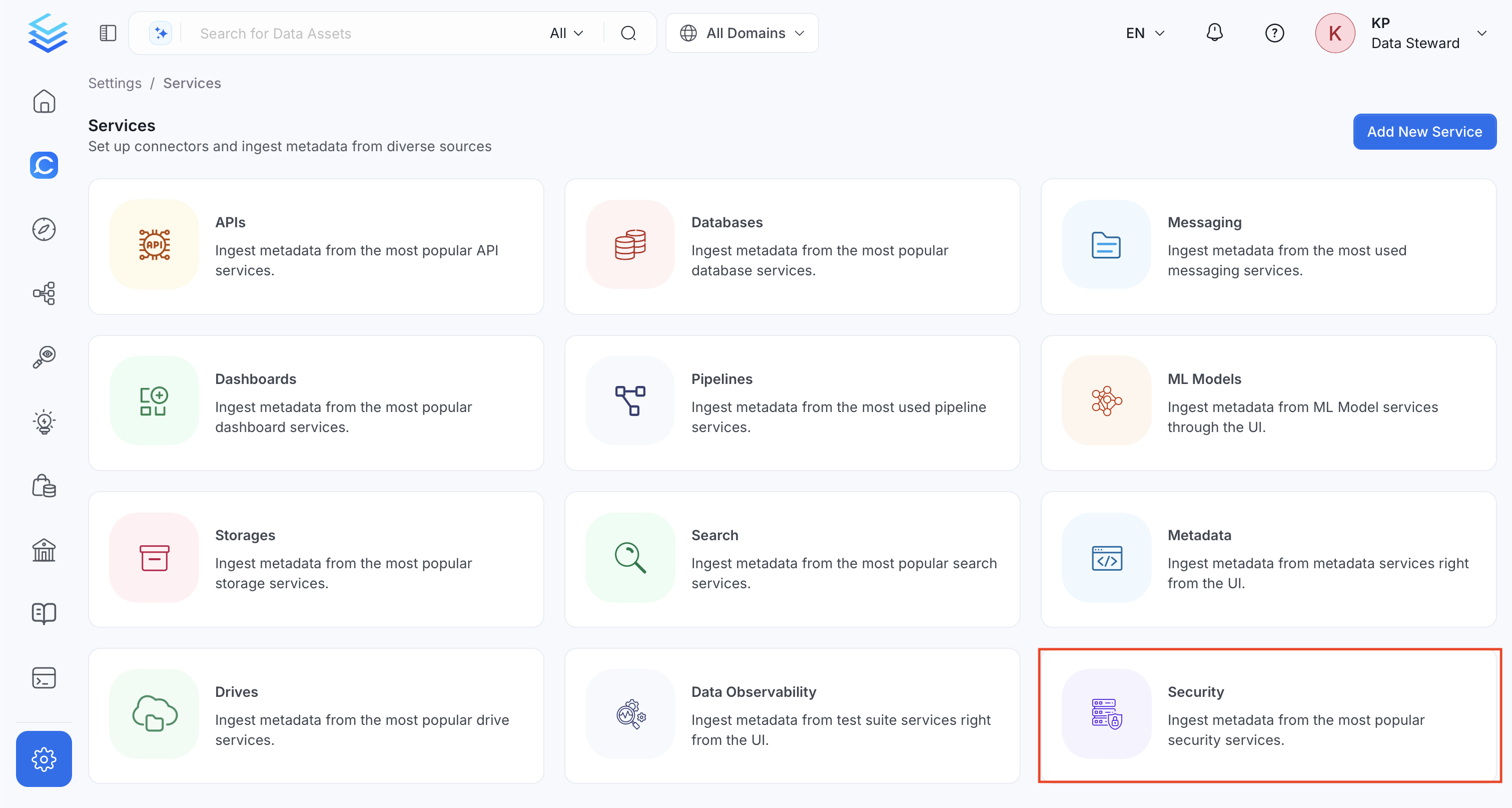The width and height of the screenshot is (1512, 808).
Task: Open the Home icon in sidebar
Action: pyautogui.click(x=44, y=101)
